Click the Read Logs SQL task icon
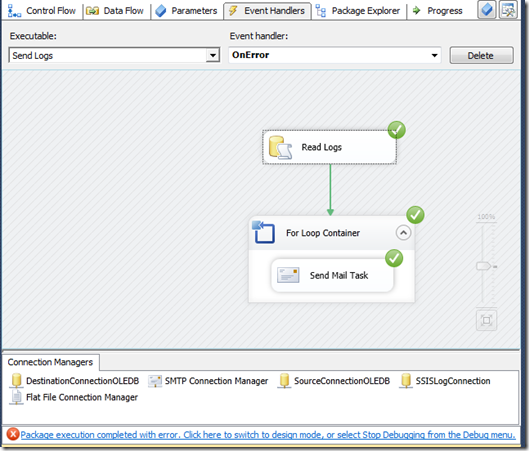529x451 pixels. 280,147
